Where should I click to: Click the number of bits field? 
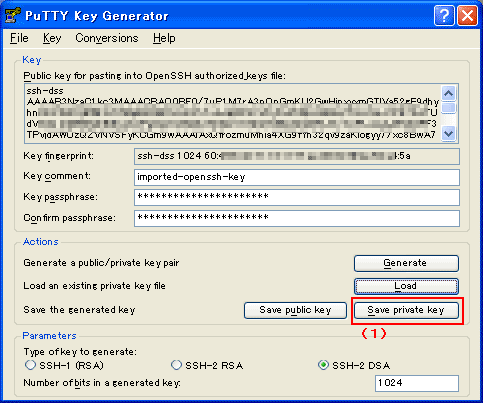tap(417, 383)
